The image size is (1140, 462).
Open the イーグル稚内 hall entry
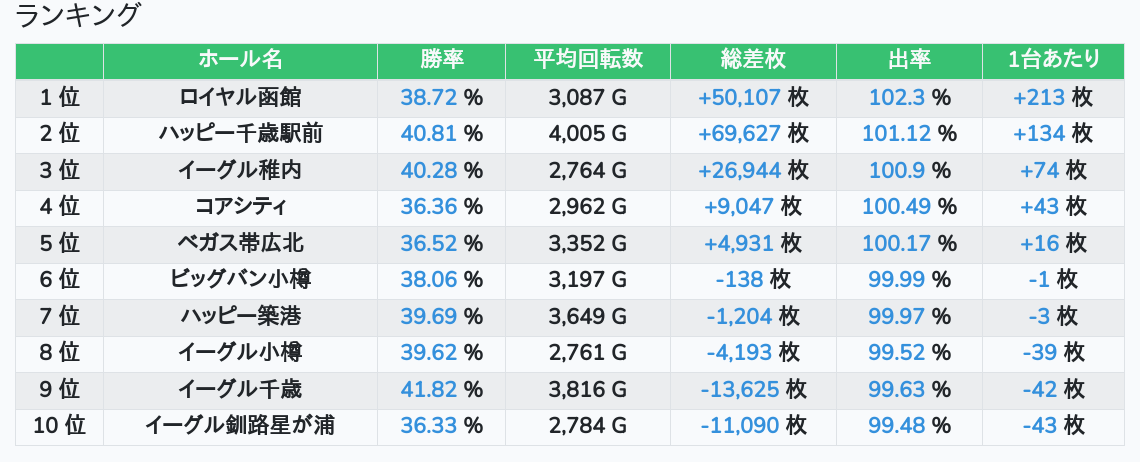coord(240,170)
